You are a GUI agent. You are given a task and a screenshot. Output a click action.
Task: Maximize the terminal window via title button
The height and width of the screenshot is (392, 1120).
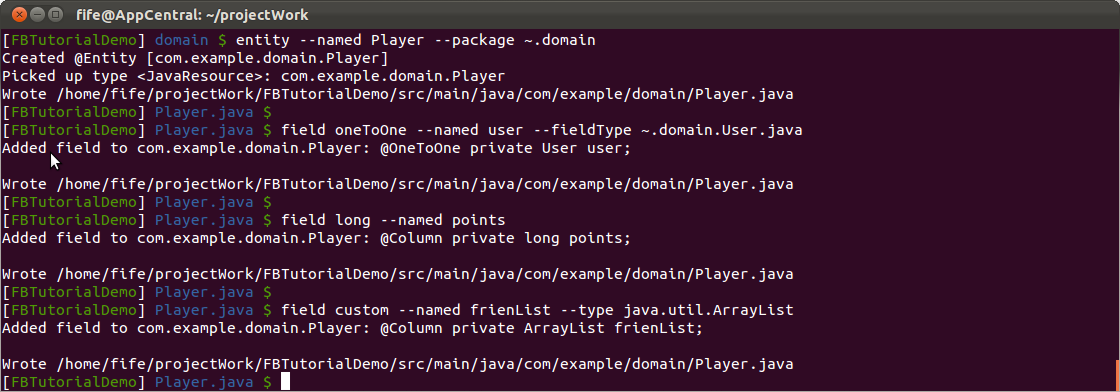54,14
